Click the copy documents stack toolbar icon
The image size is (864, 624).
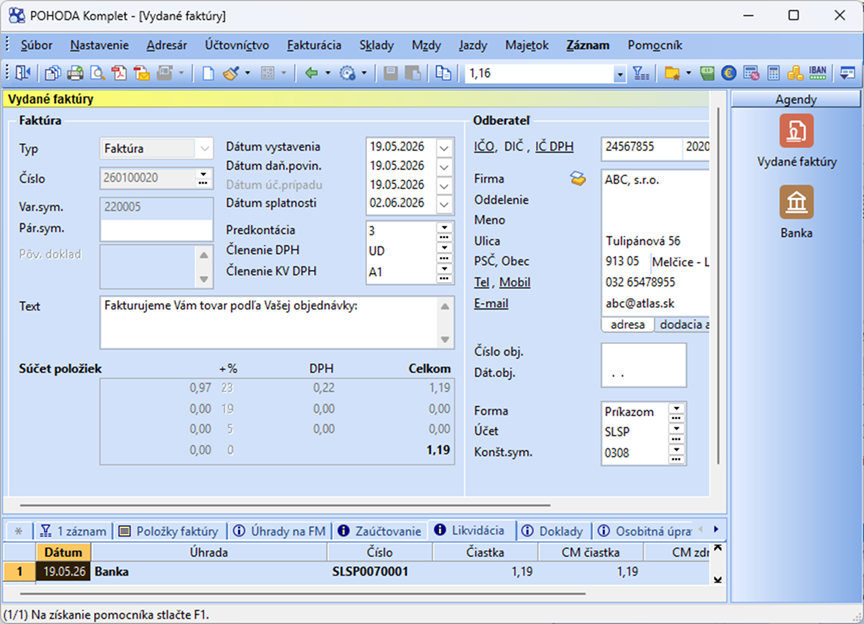(x=53, y=73)
